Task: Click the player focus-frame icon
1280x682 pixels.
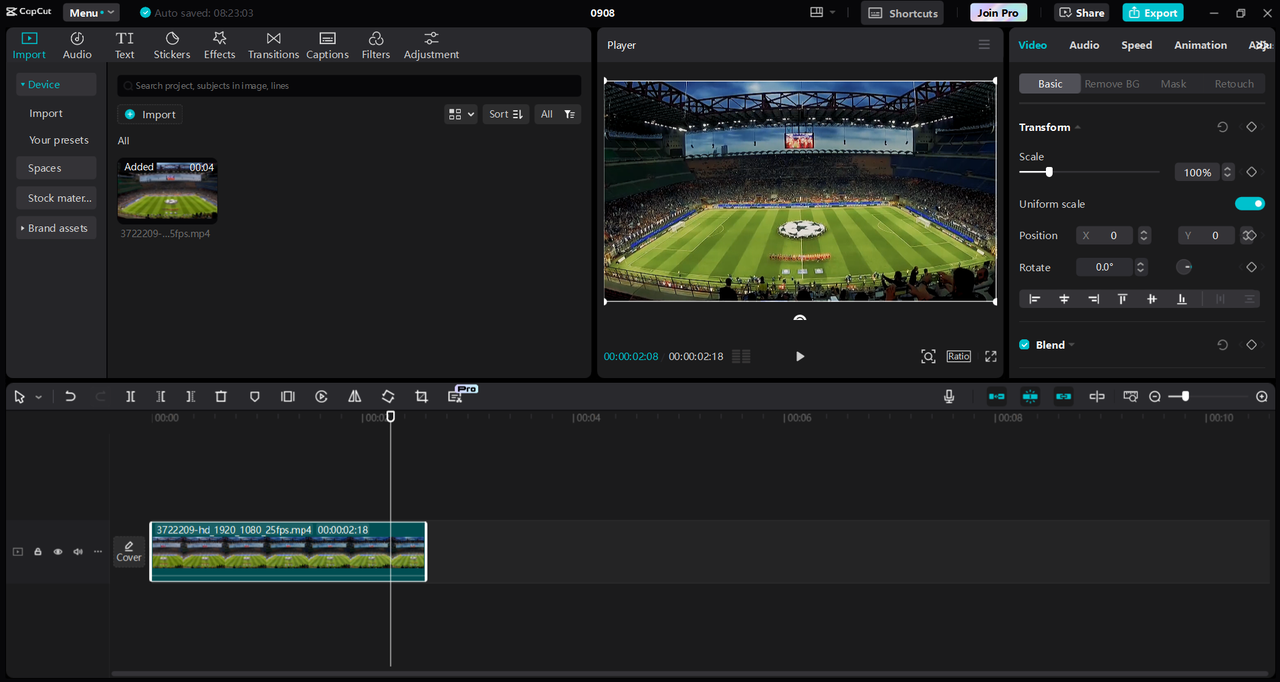Action: [928, 356]
